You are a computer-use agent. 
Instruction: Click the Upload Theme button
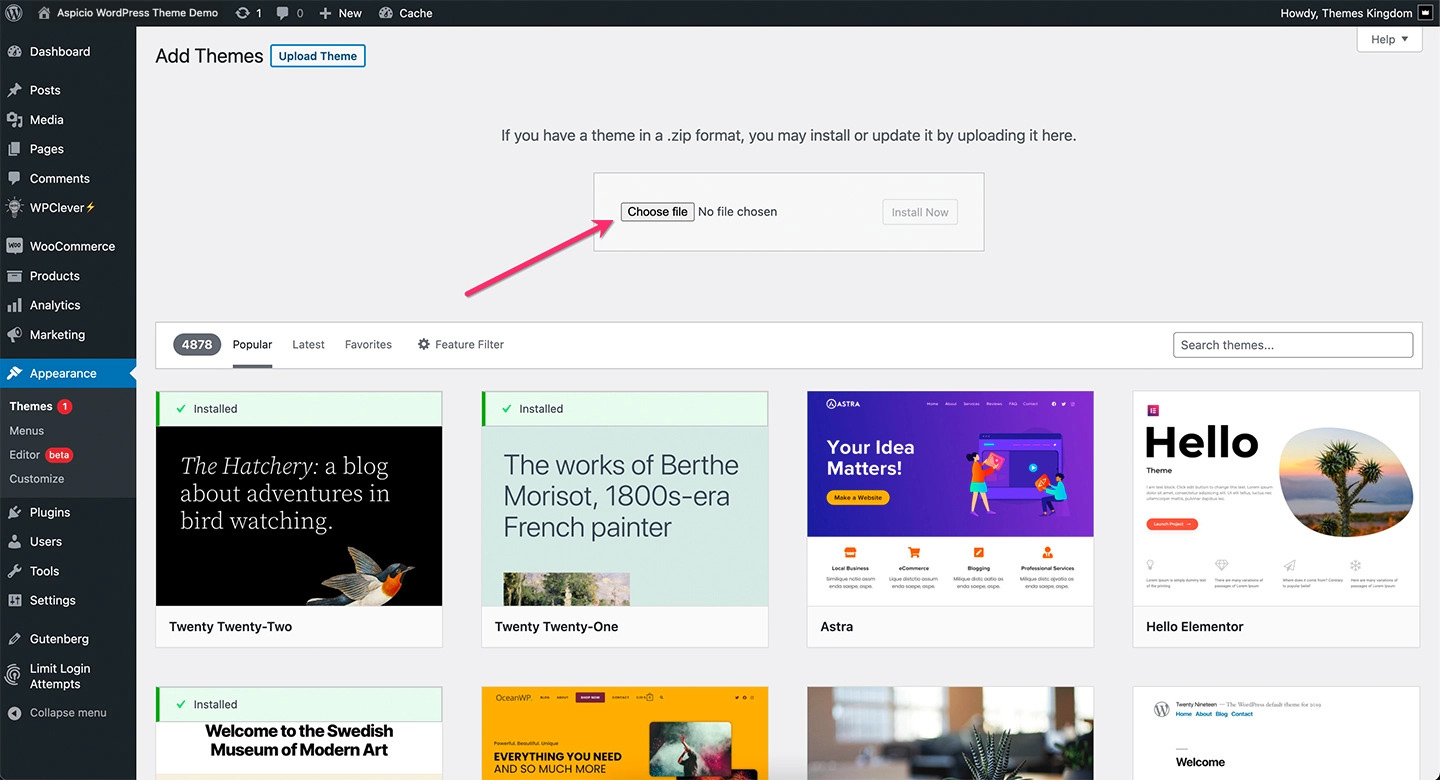click(317, 55)
